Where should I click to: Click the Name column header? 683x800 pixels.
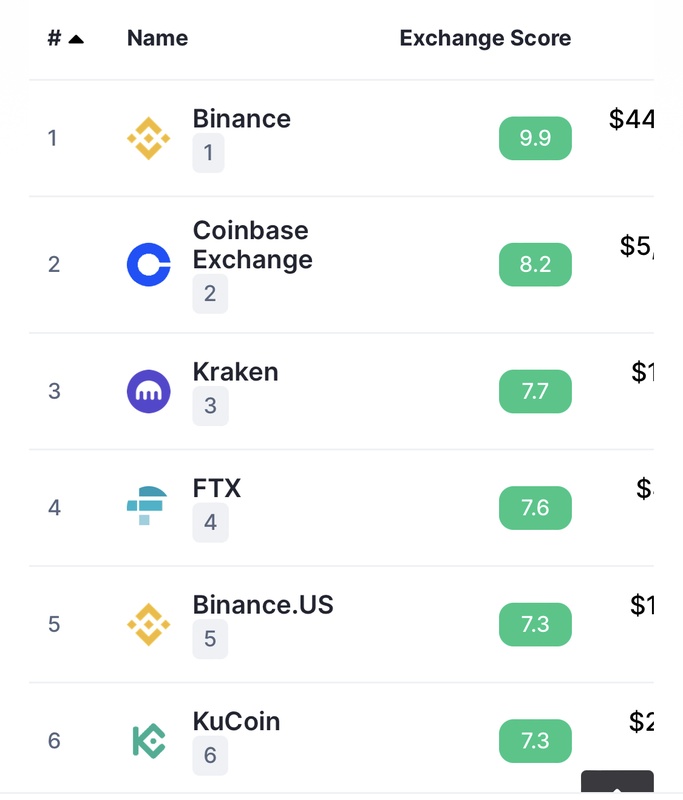click(x=157, y=39)
